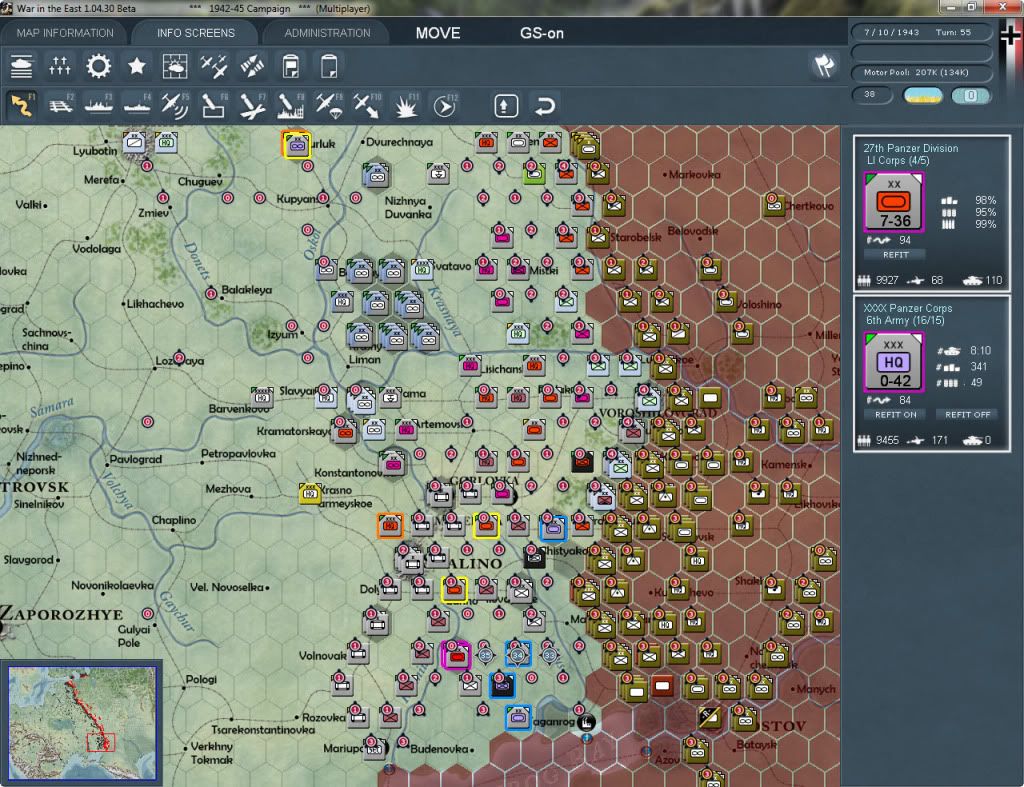
Task: Click REFIT OFF for XXXX Panzer Corps
Action: pos(967,415)
